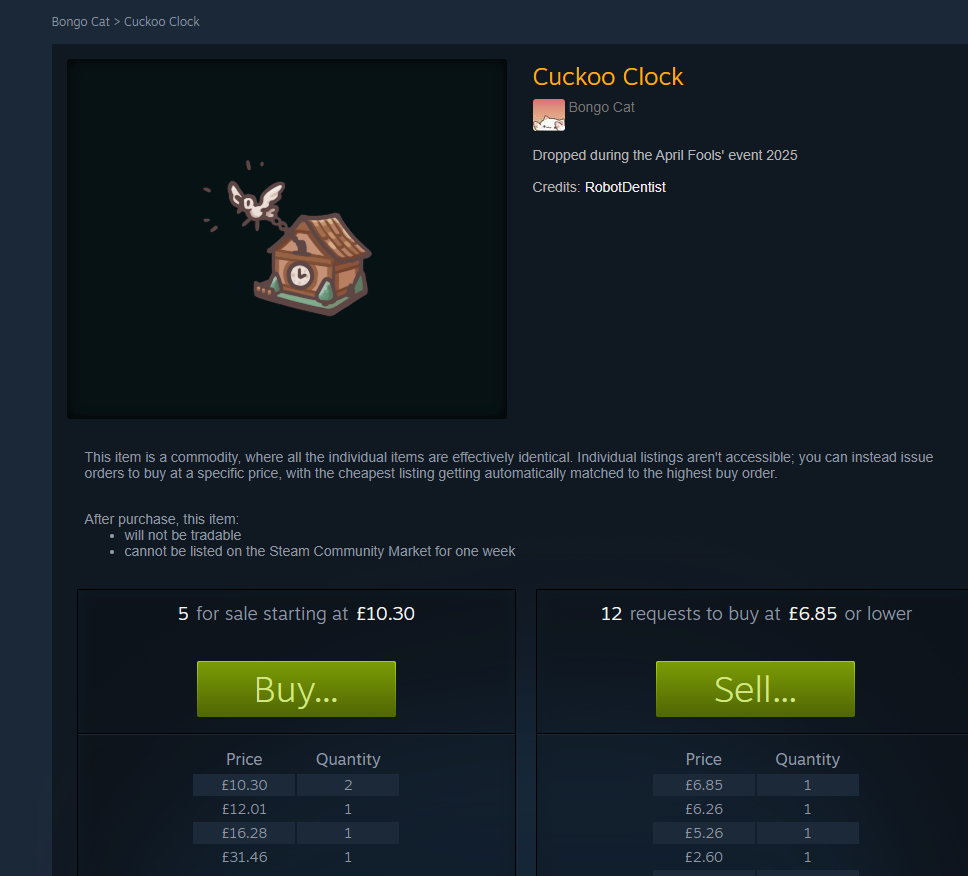Click the Cuckoo Clock item title
968x876 pixels.
607,77
